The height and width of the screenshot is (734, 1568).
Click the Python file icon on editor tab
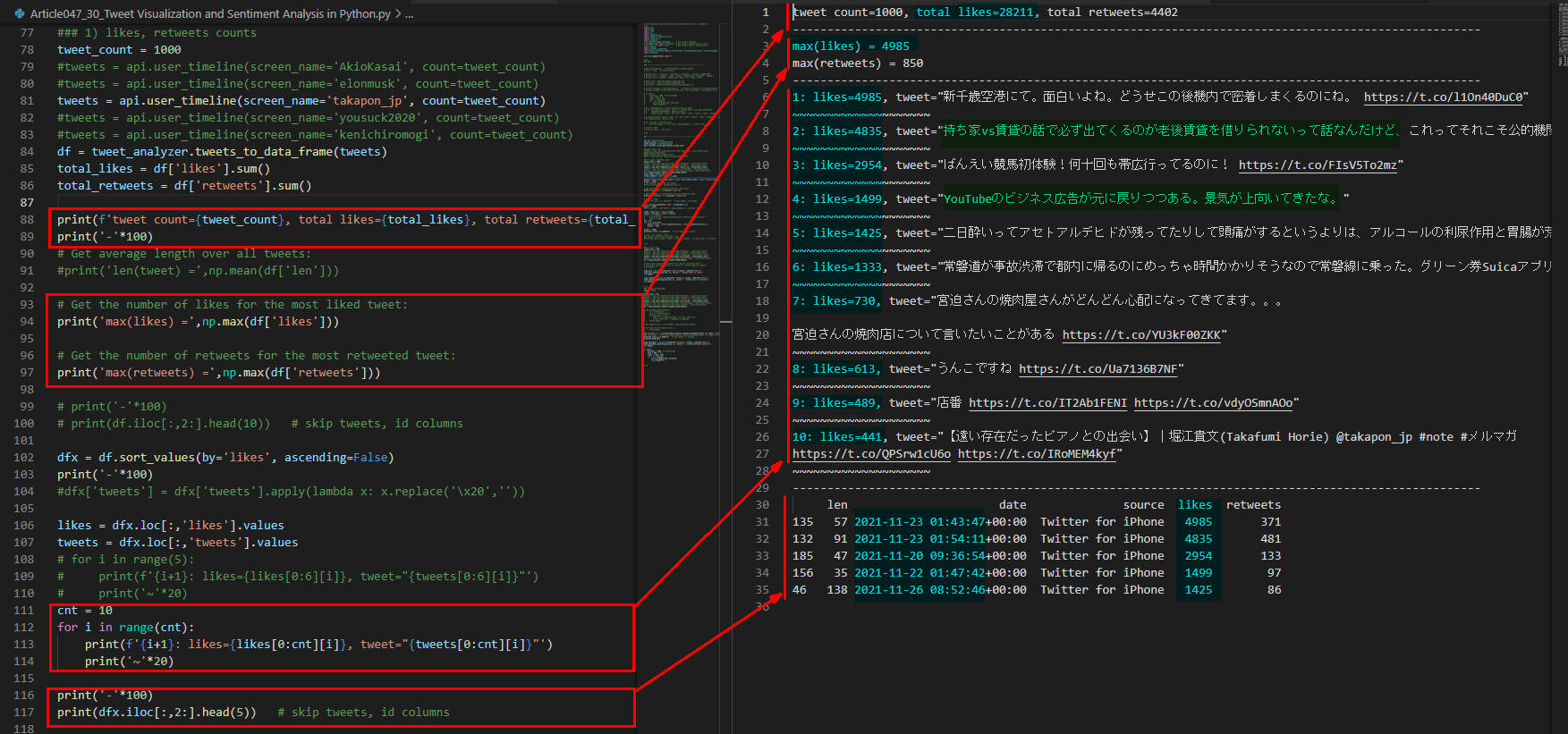click(x=20, y=13)
